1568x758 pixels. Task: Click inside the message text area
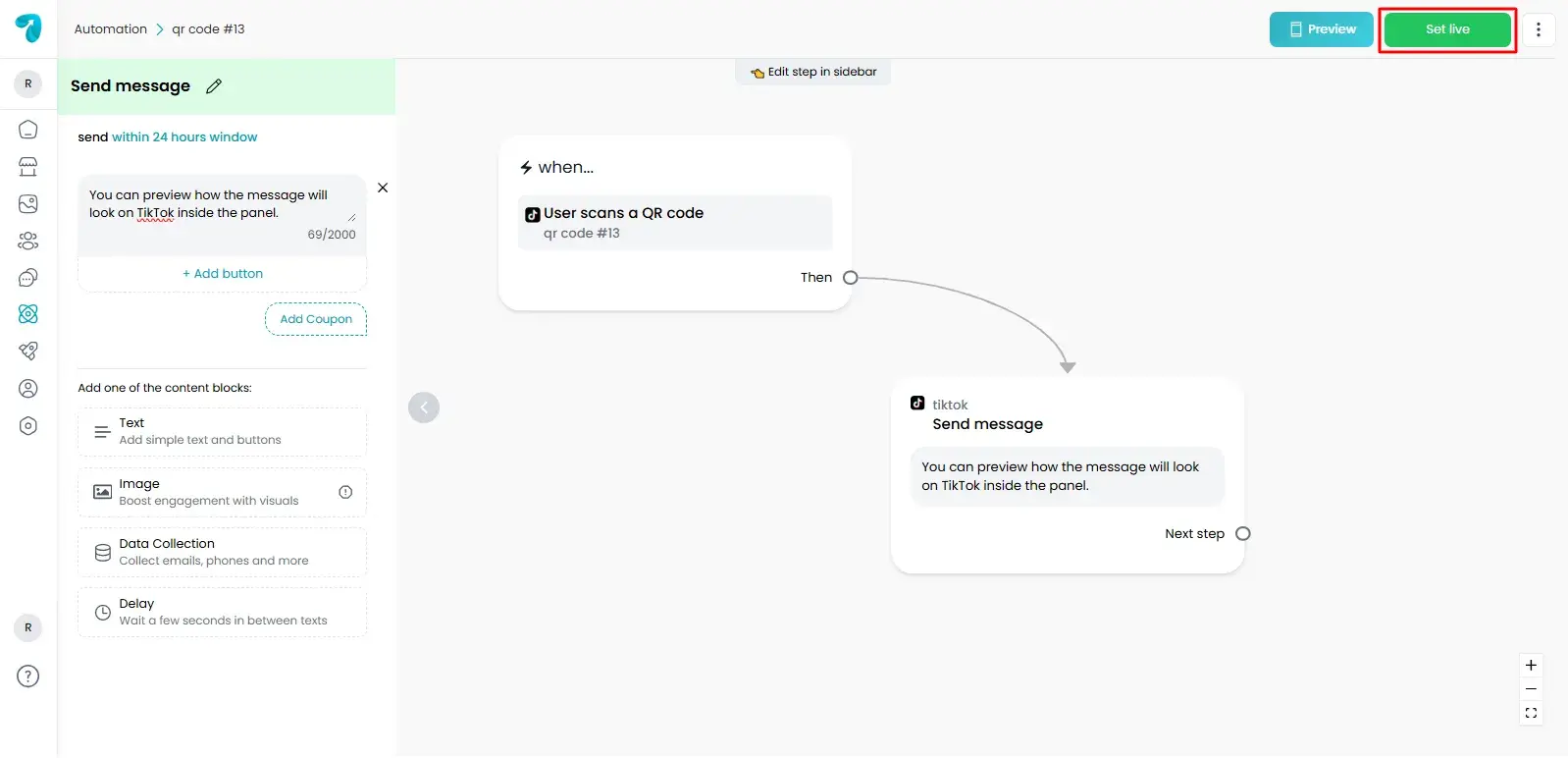(216, 204)
